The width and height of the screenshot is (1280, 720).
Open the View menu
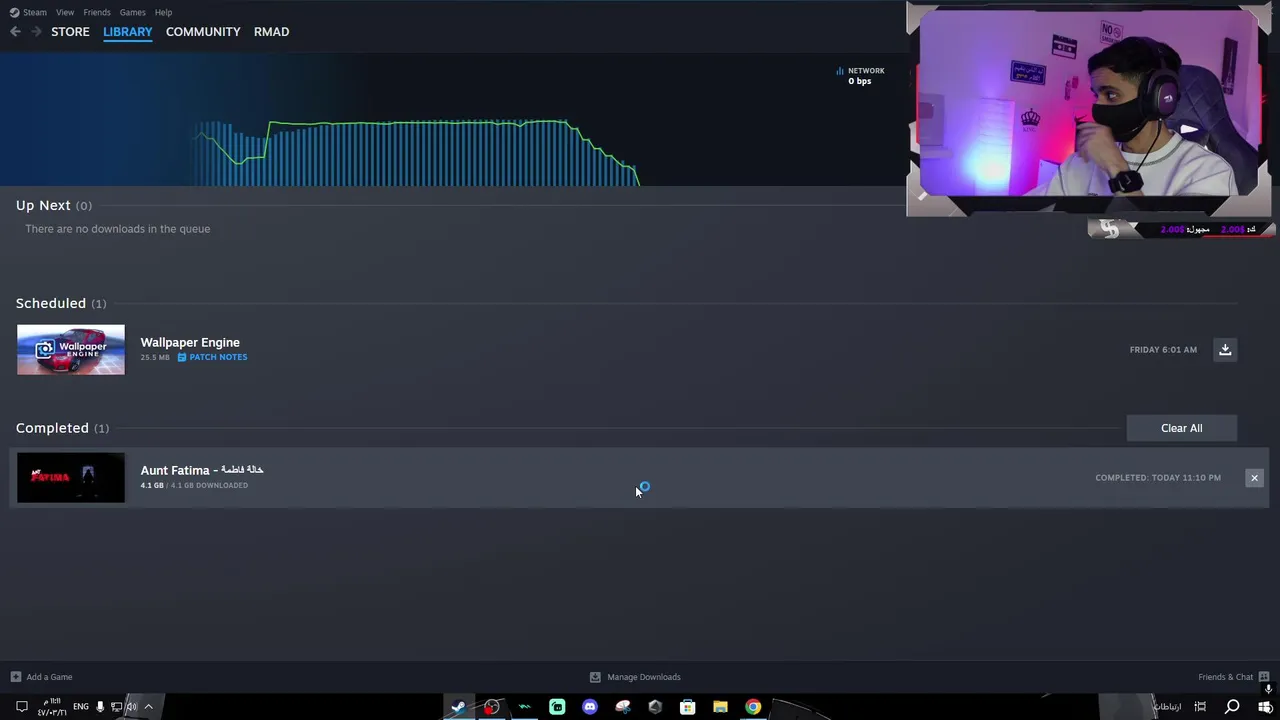65,12
